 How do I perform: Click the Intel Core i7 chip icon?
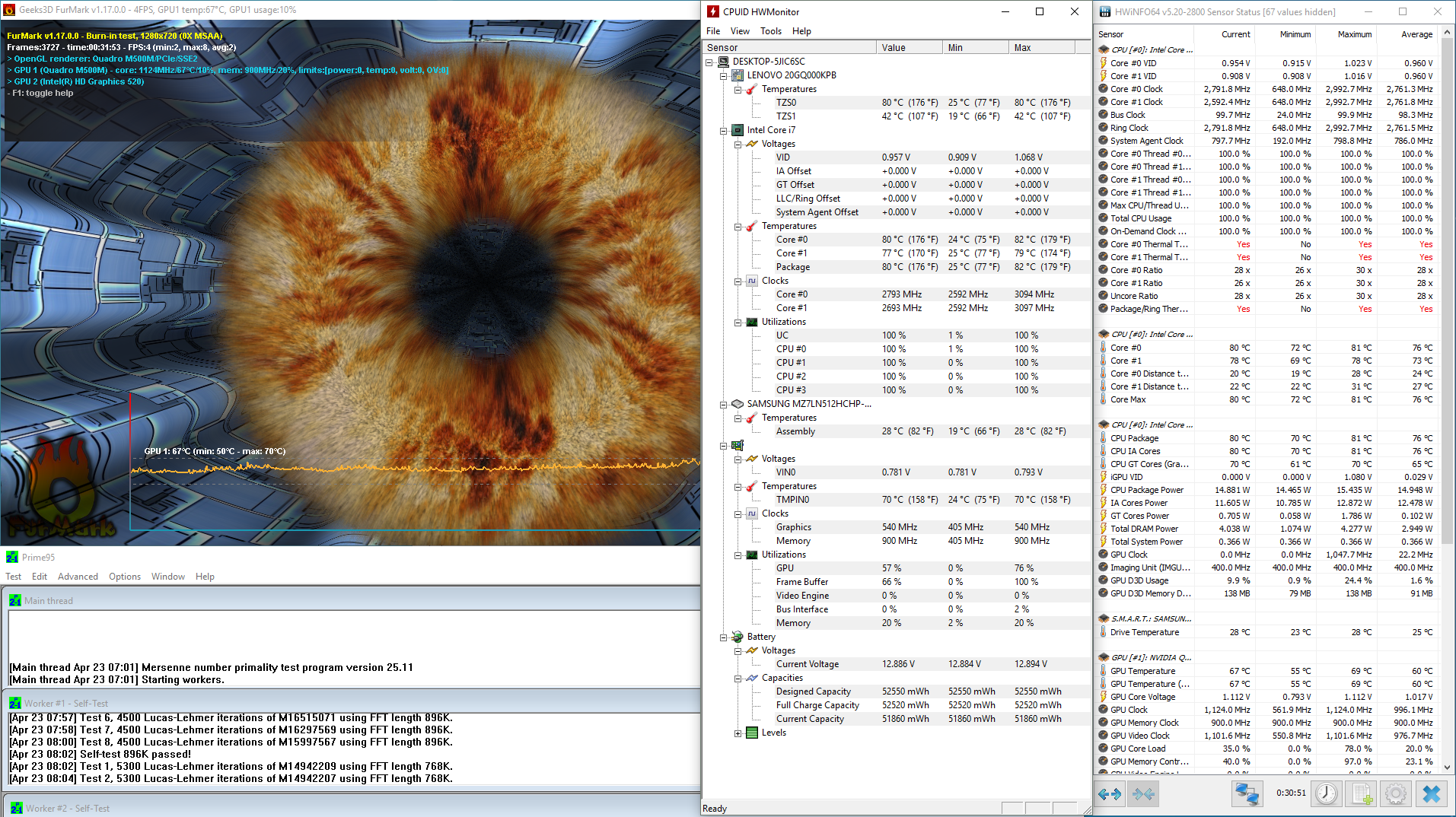[x=738, y=130]
